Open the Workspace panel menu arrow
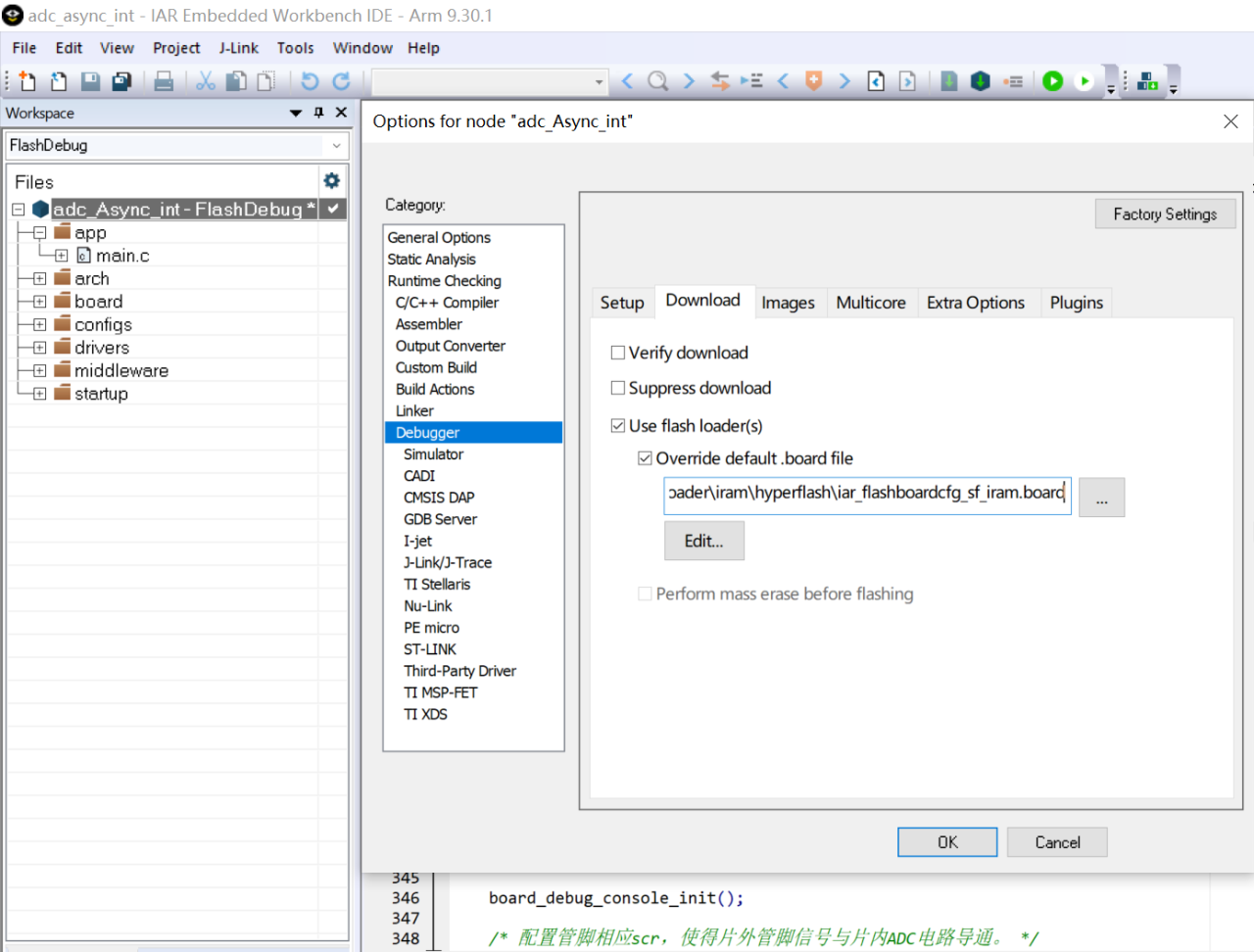This screenshot has width=1254, height=952. pos(295,113)
